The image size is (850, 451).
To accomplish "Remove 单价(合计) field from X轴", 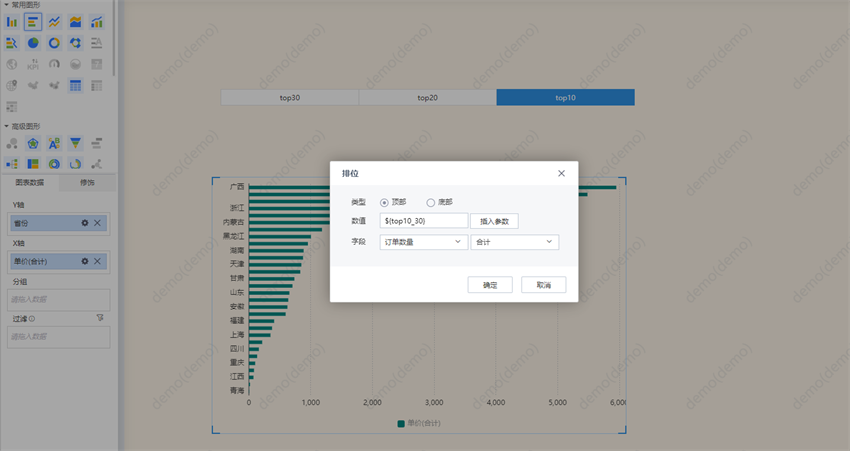I will coord(97,261).
